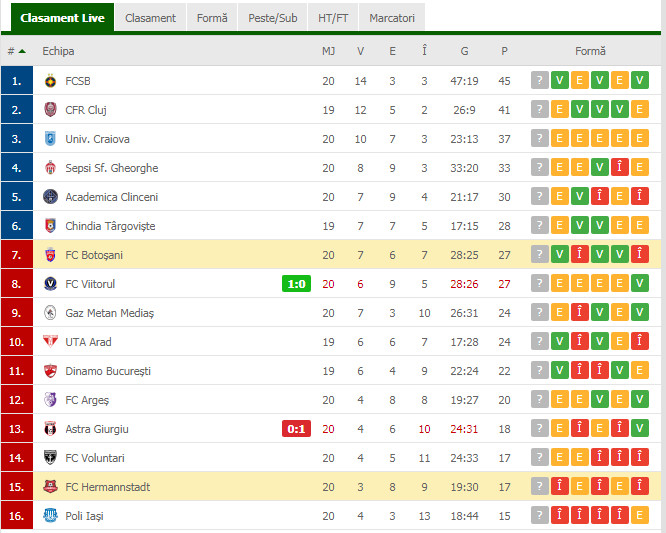Select the Peste/Sub tab
Screen dimensions: 666x533
[272, 18]
